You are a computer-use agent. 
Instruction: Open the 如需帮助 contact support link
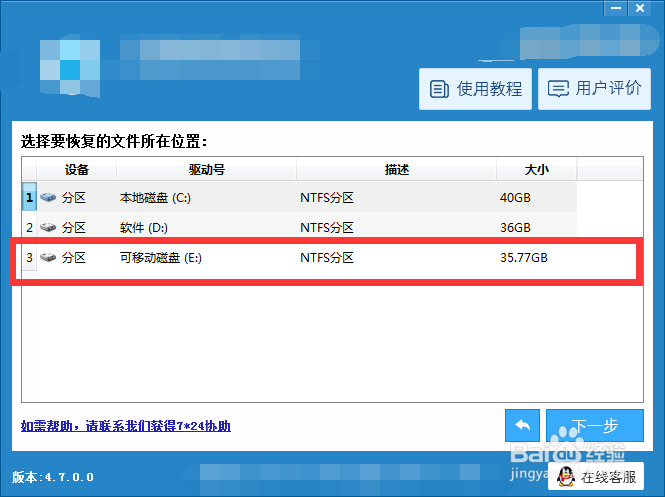pyautogui.click(x=126, y=426)
